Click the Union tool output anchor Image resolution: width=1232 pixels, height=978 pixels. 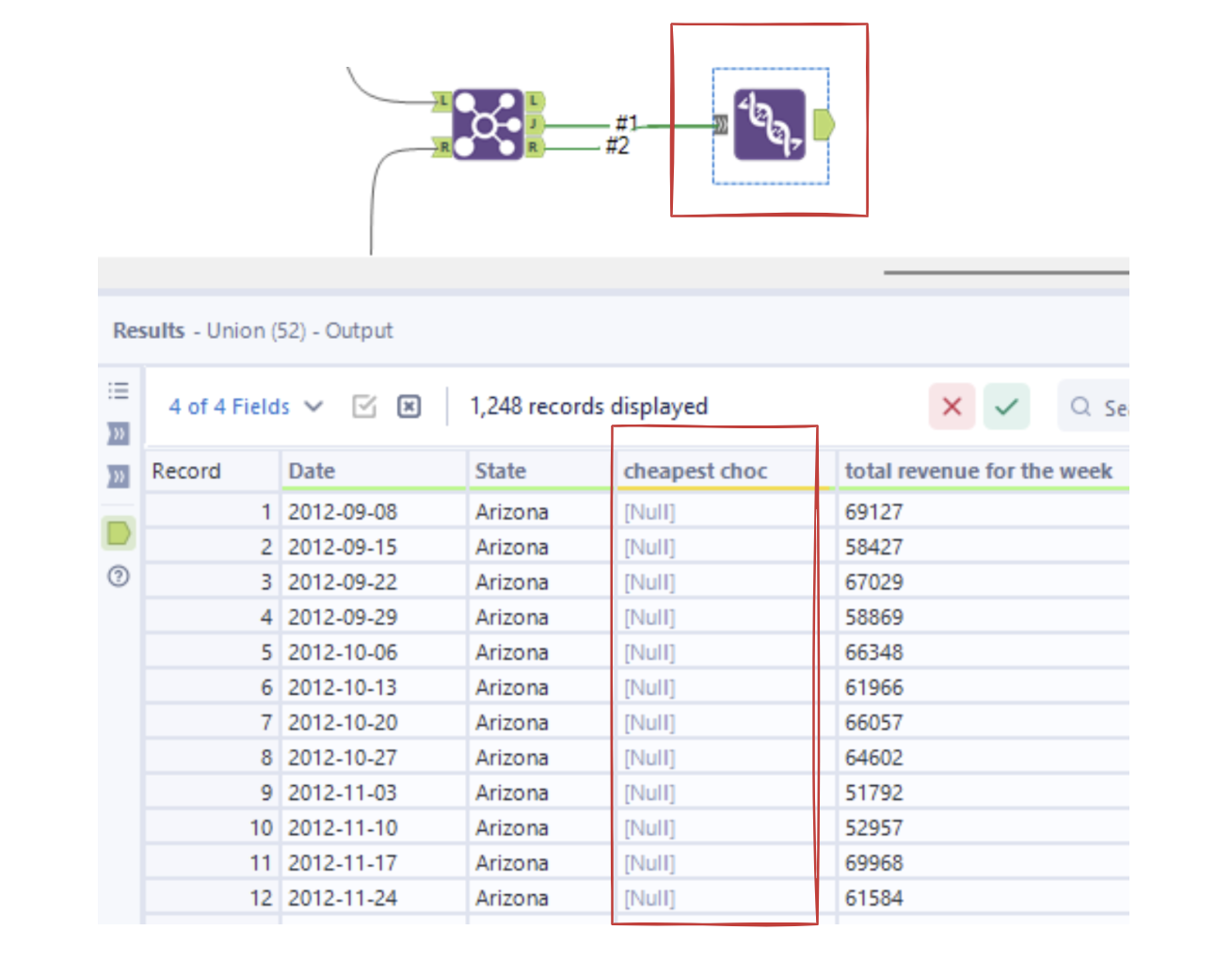pos(824,124)
